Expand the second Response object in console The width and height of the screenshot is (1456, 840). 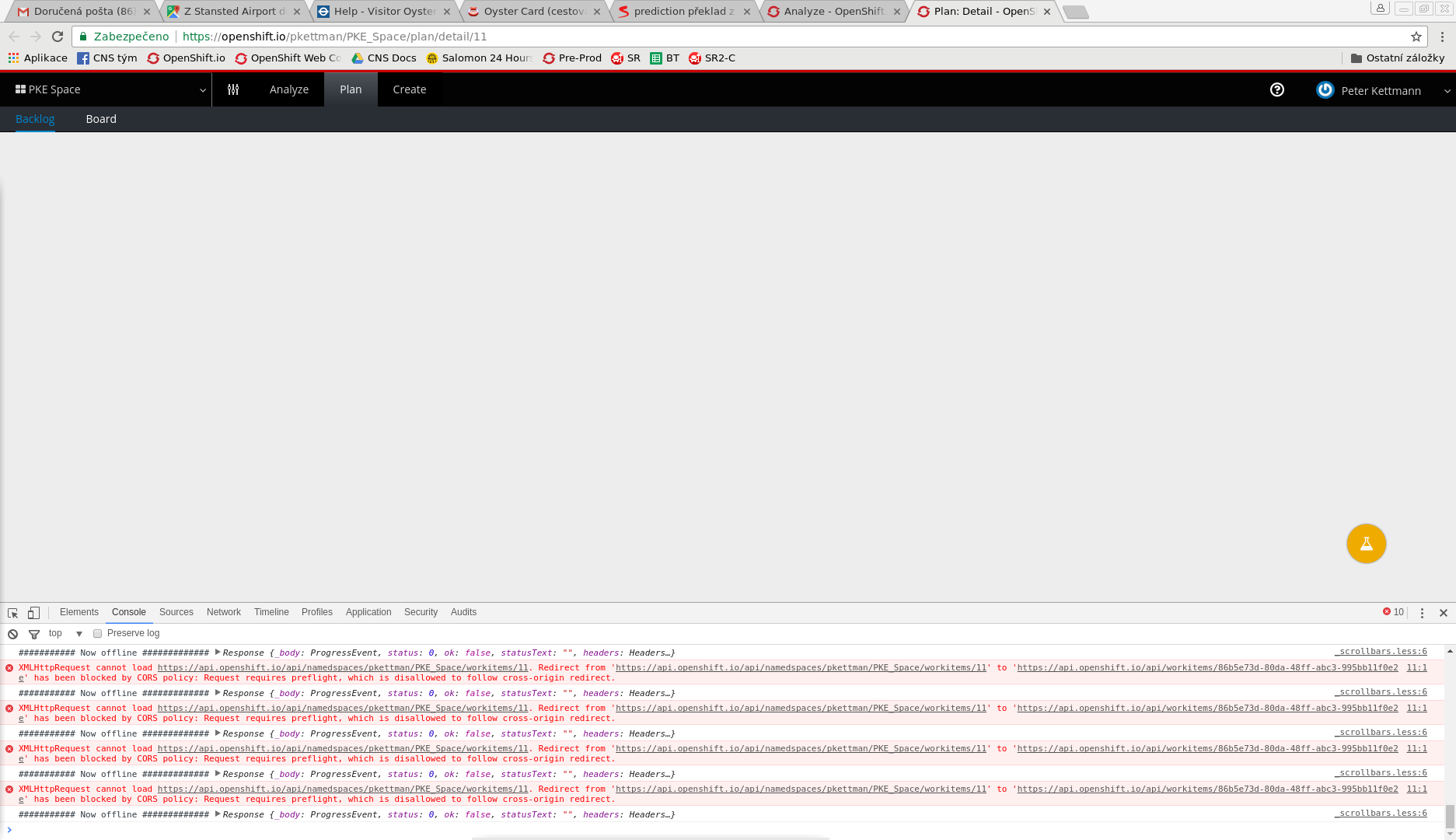tap(218, 693)
